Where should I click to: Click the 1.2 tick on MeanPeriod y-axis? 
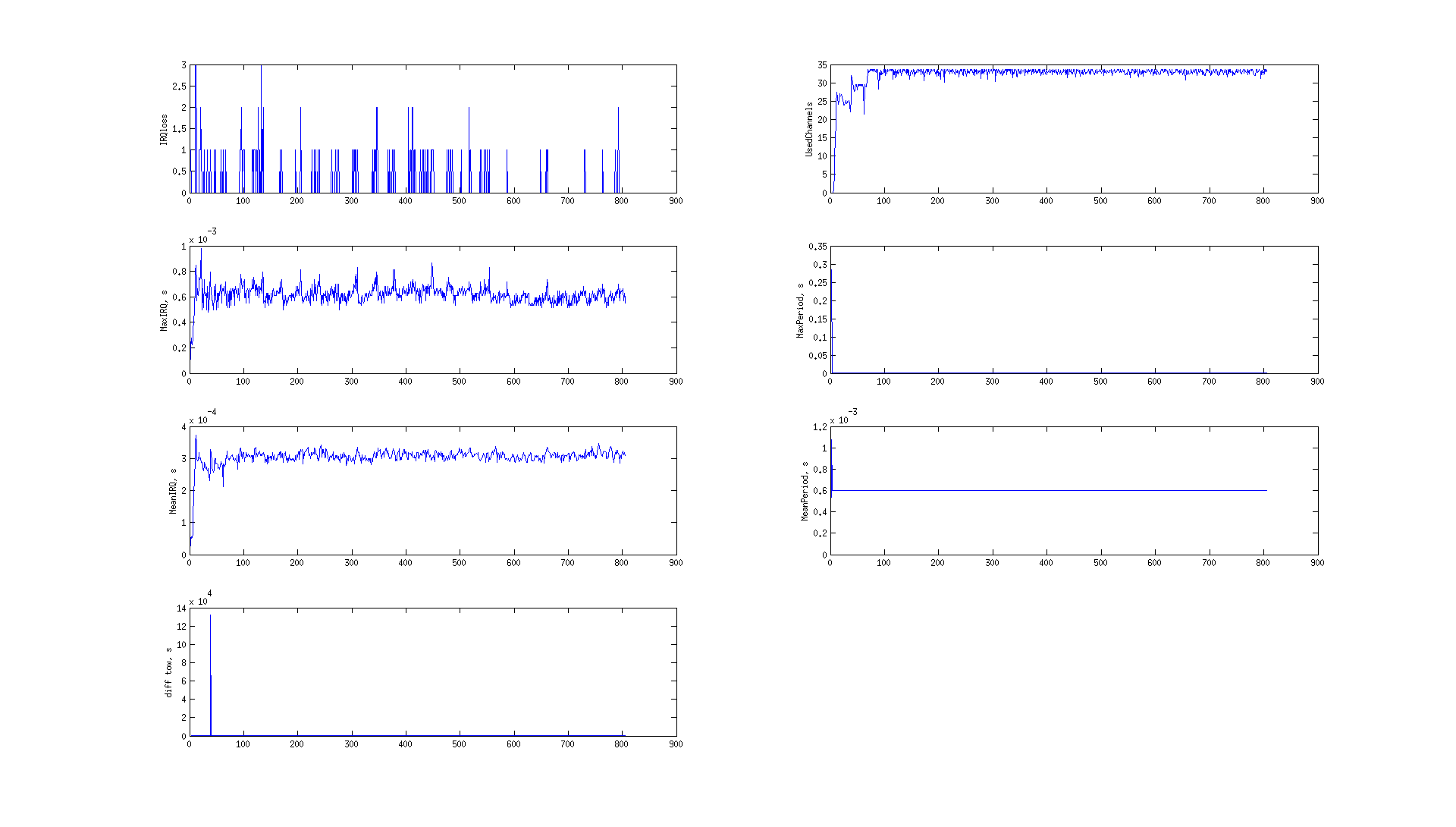tap(820, 427)
